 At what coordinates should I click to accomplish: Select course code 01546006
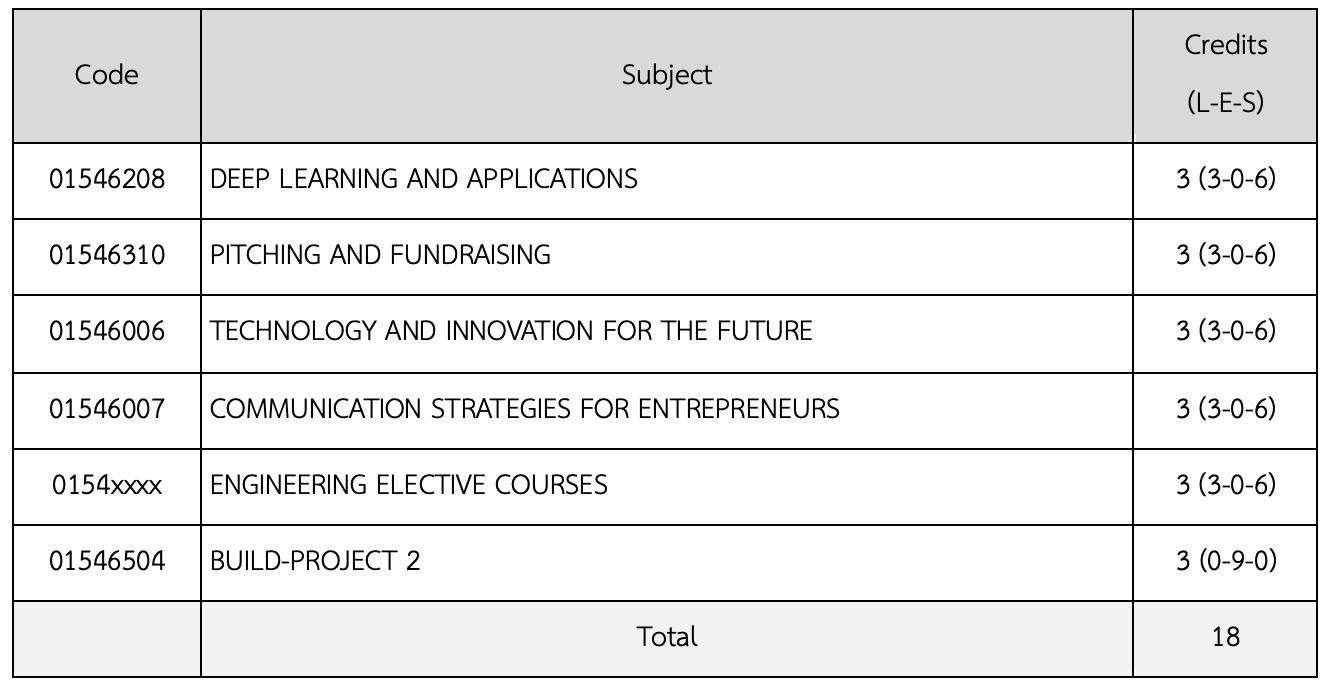[x=106, y=331]
